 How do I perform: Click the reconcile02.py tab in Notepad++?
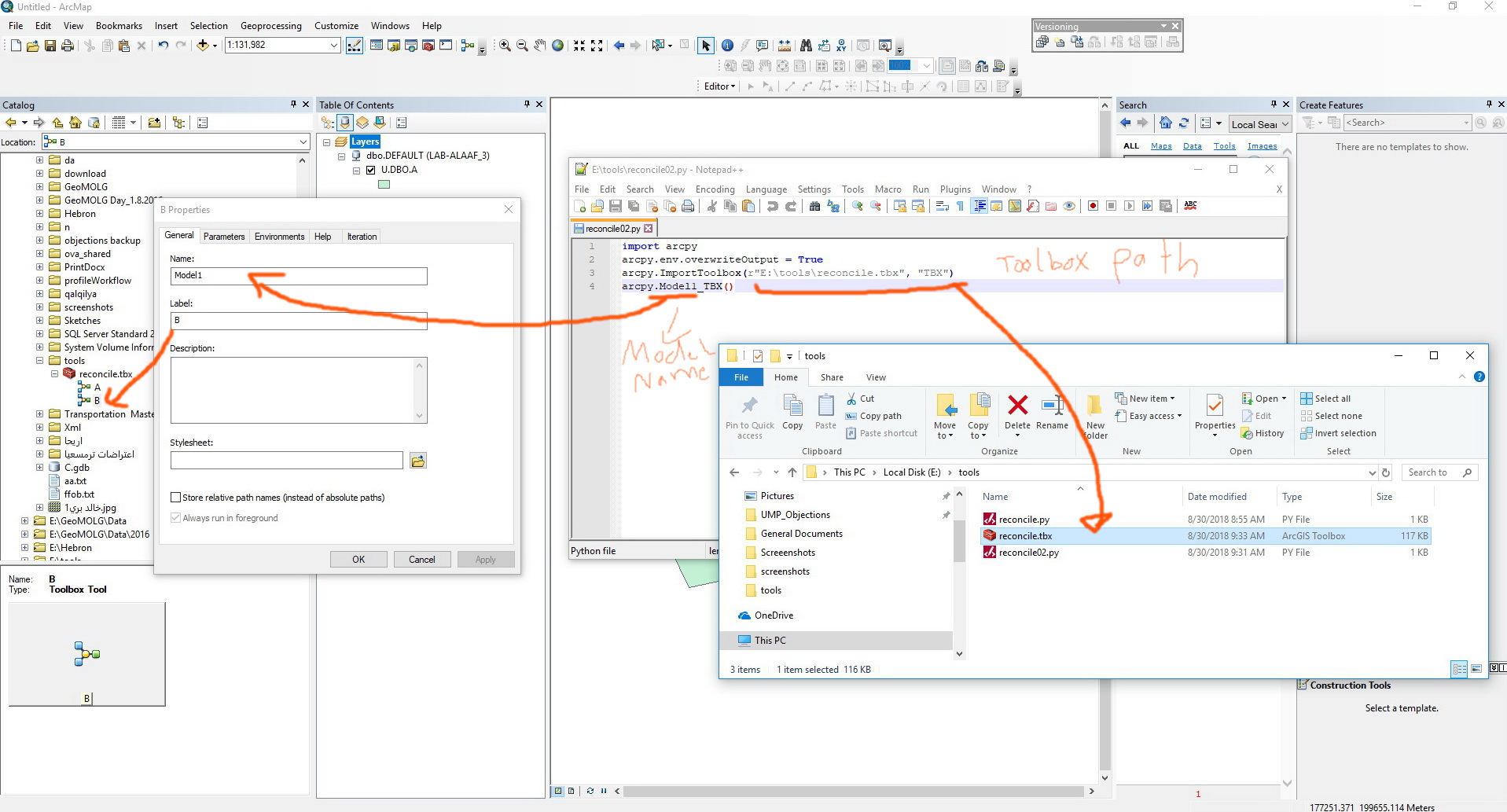(613, 229)
